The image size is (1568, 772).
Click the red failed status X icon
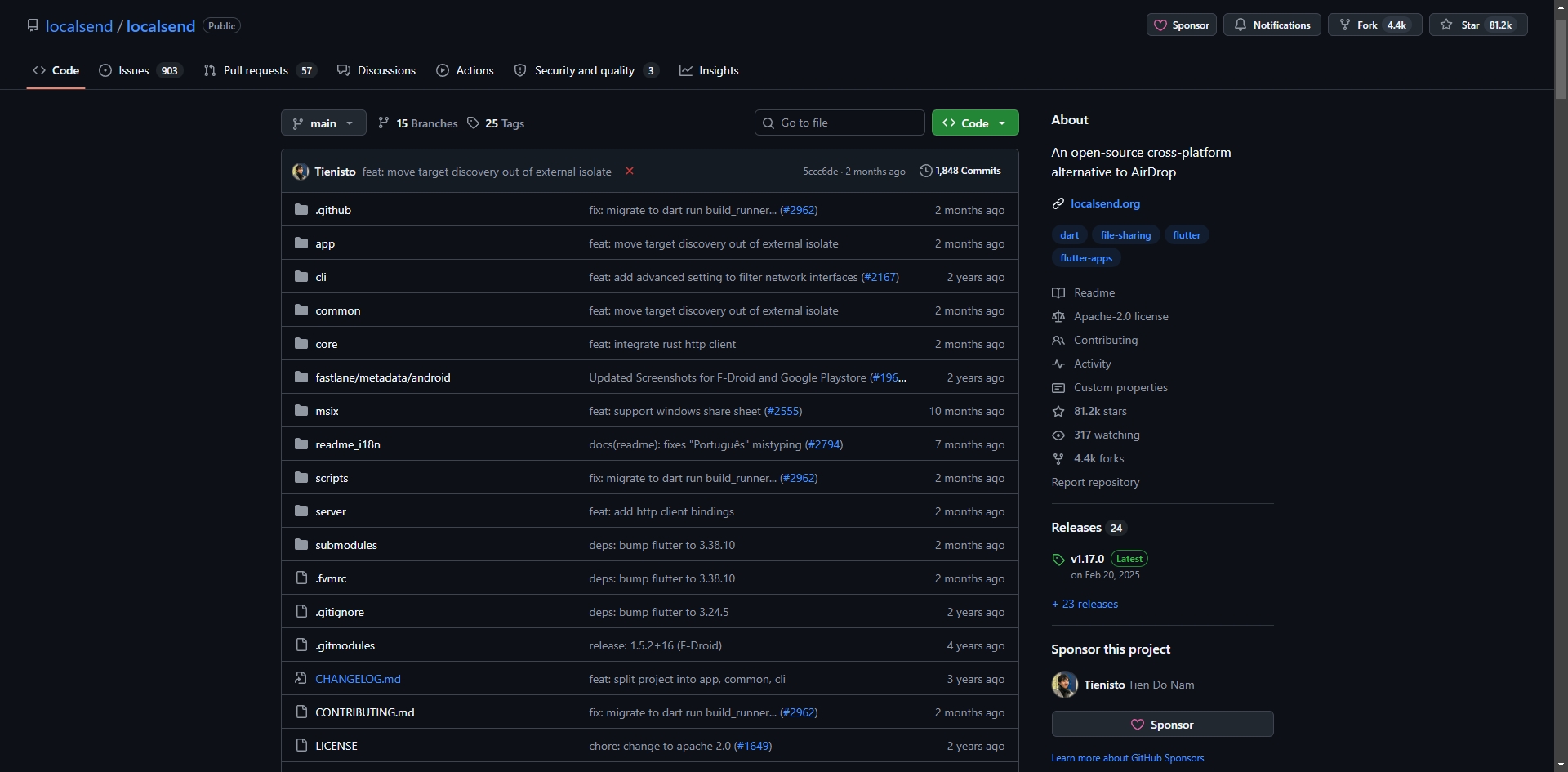pos(629,171)
